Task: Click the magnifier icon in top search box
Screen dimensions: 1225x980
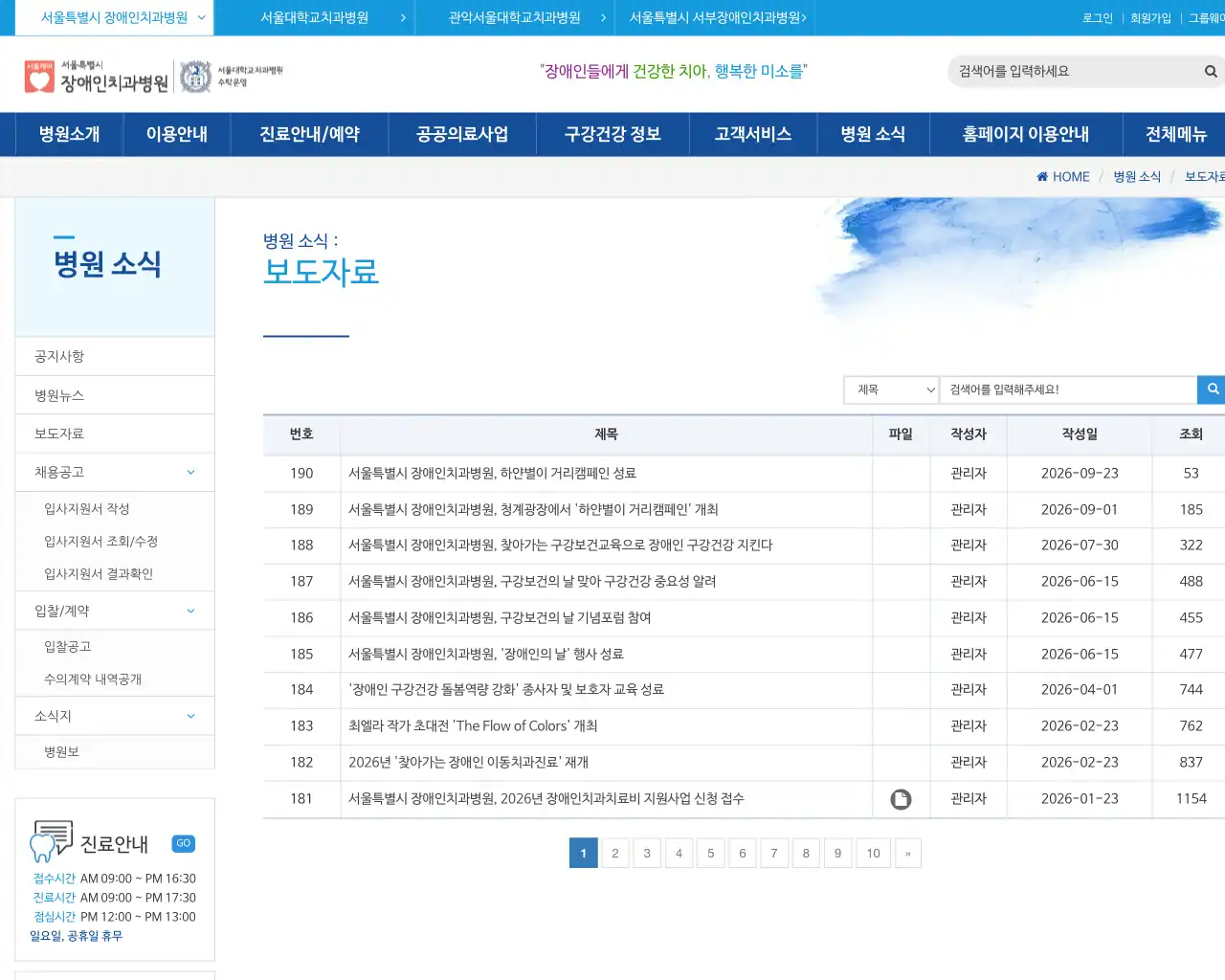Action: click(x=1211, y=72)
